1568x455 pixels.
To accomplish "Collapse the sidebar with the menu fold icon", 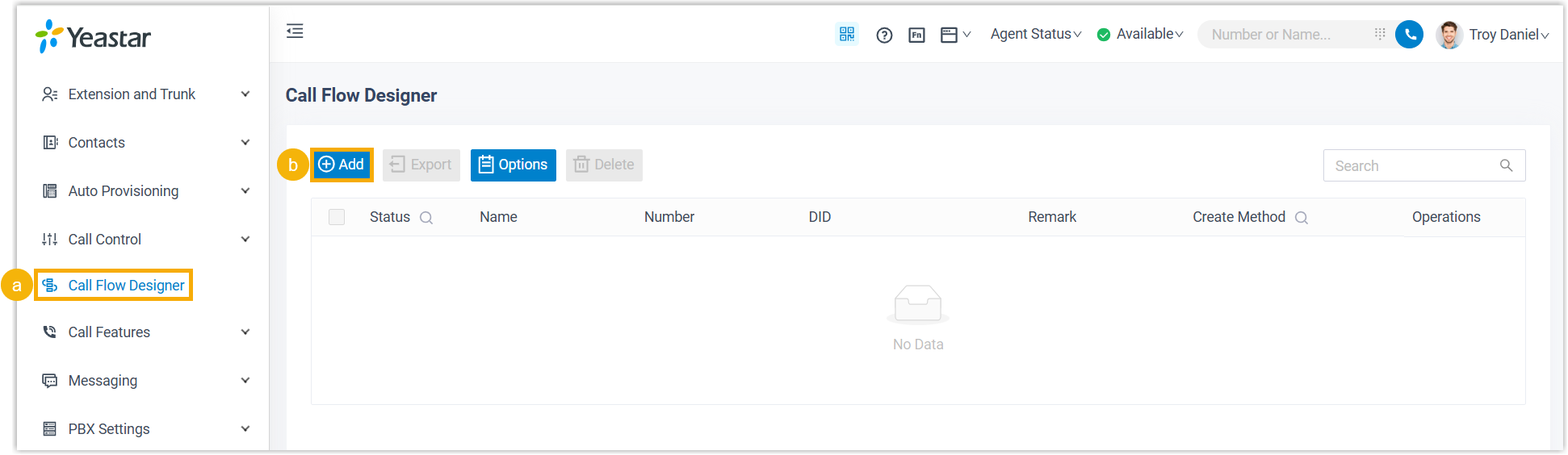I will [x=295, y=31].
